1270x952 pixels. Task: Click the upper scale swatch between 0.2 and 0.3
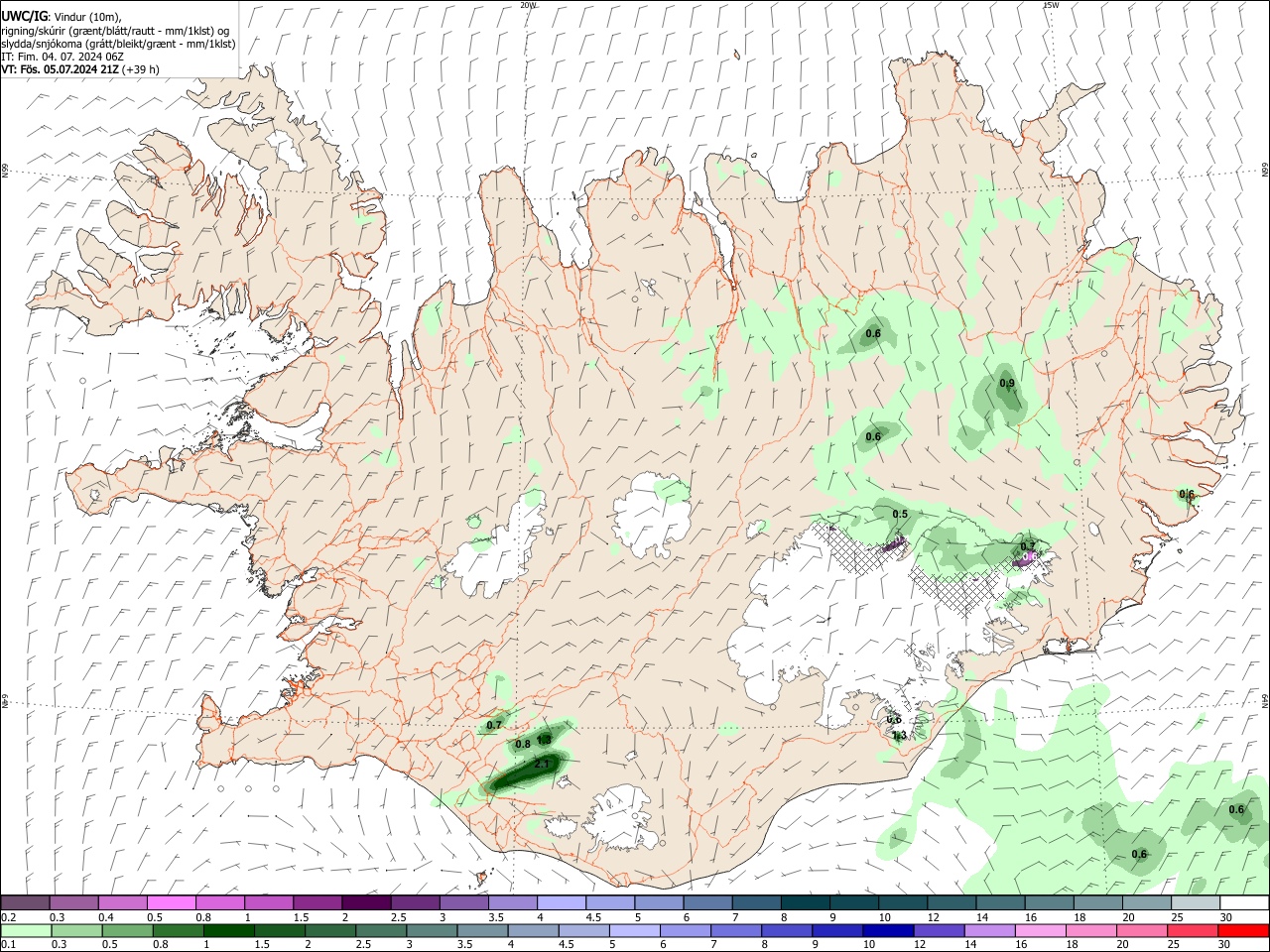point(26,903)
